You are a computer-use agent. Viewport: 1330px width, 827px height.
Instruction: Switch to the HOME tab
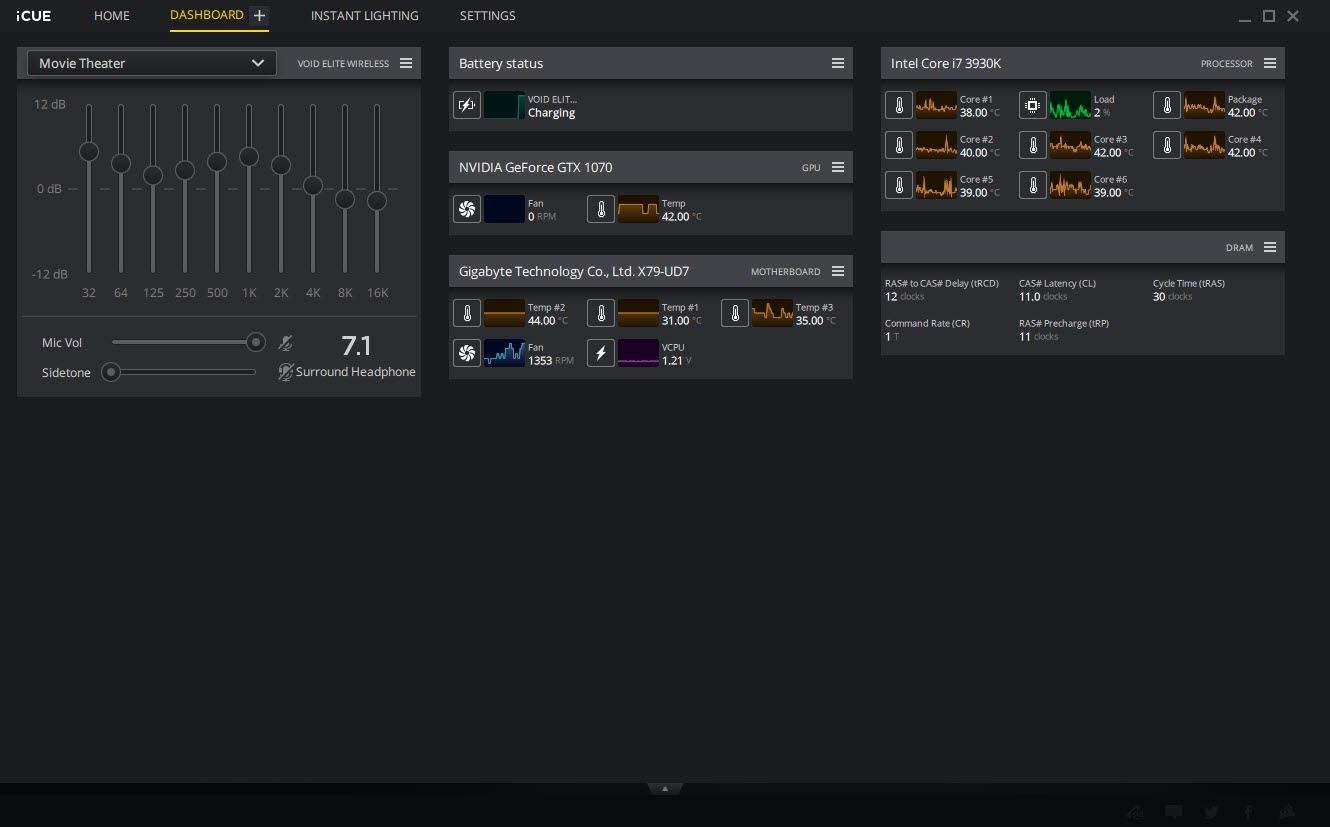pos(112,16)
